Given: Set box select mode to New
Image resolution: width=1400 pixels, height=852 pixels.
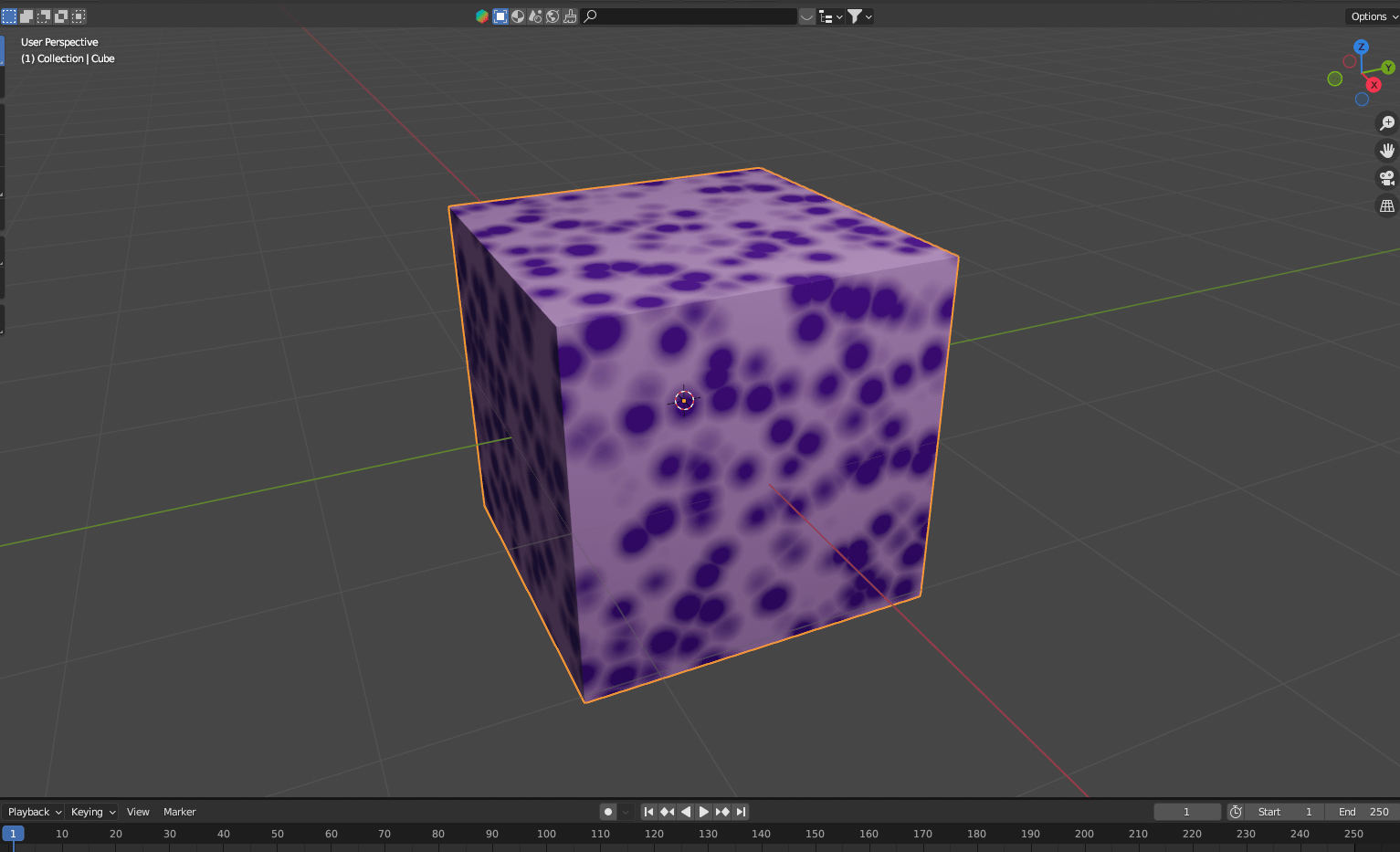Looking at the screenshot, I should pos(9,16).
